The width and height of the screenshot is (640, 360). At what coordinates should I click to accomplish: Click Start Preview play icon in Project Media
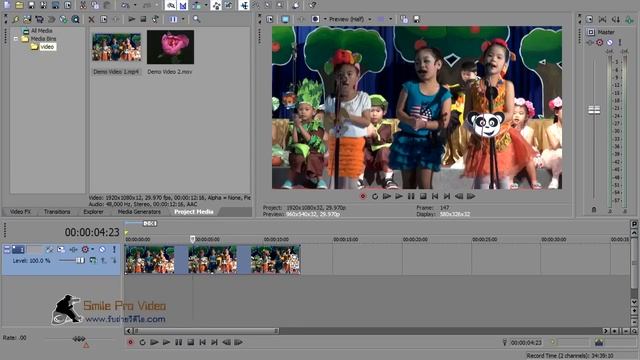[x=131, y=19]
